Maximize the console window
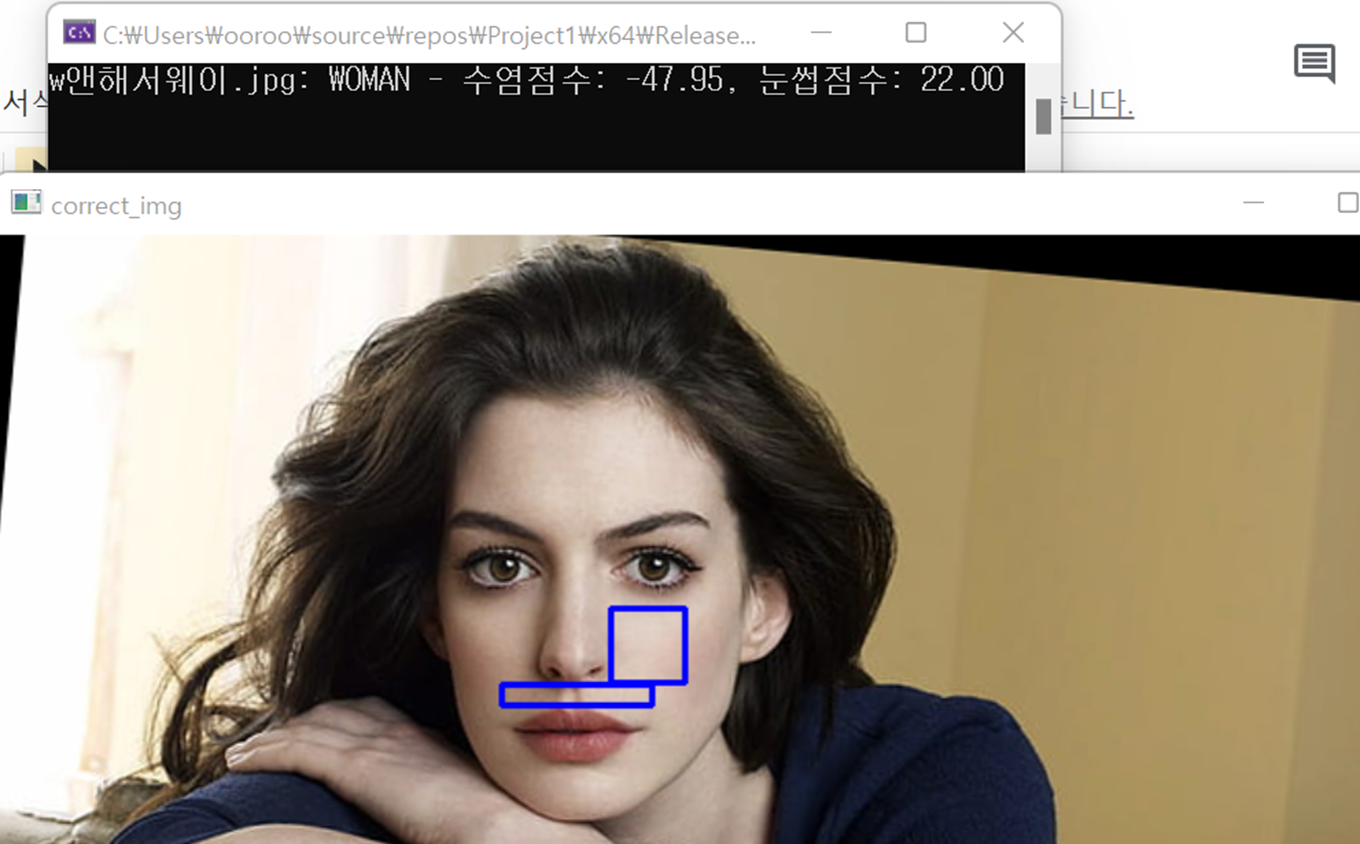1360x844 pixels. tap(915, 33)
